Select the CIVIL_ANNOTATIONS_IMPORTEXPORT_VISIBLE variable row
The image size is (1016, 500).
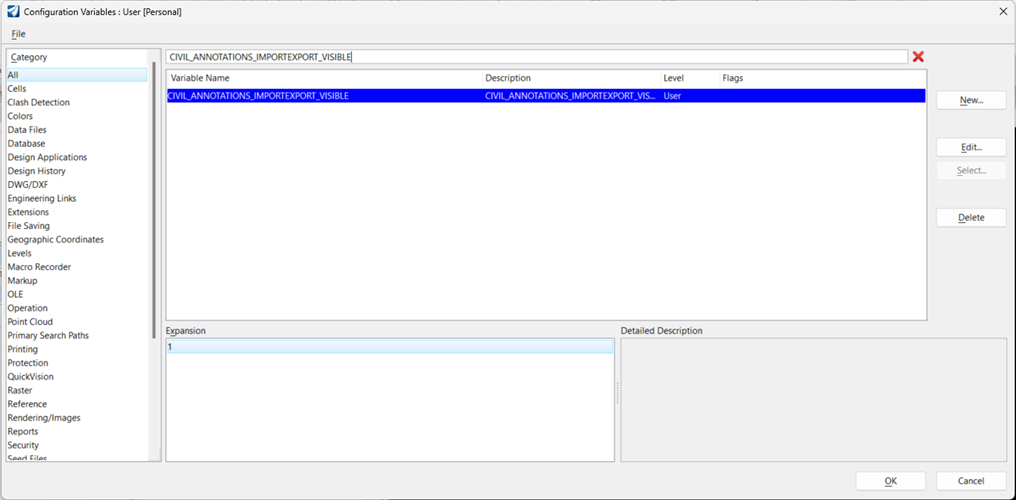546,96
